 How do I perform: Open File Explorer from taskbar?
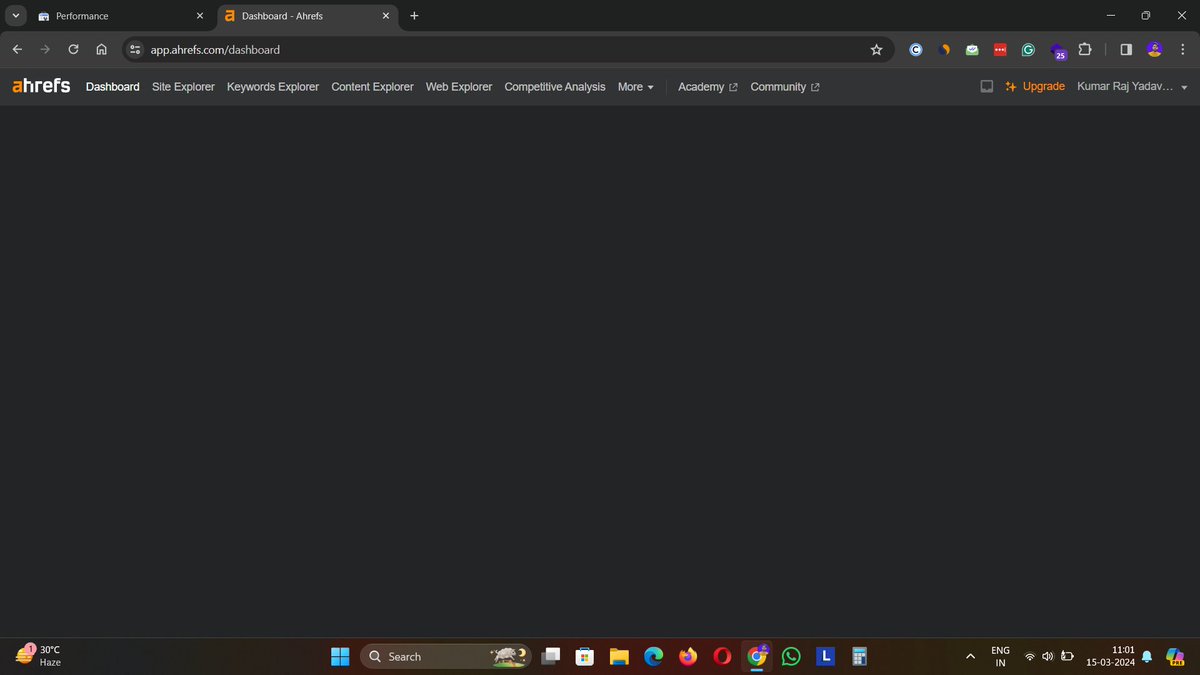[619, 656]
